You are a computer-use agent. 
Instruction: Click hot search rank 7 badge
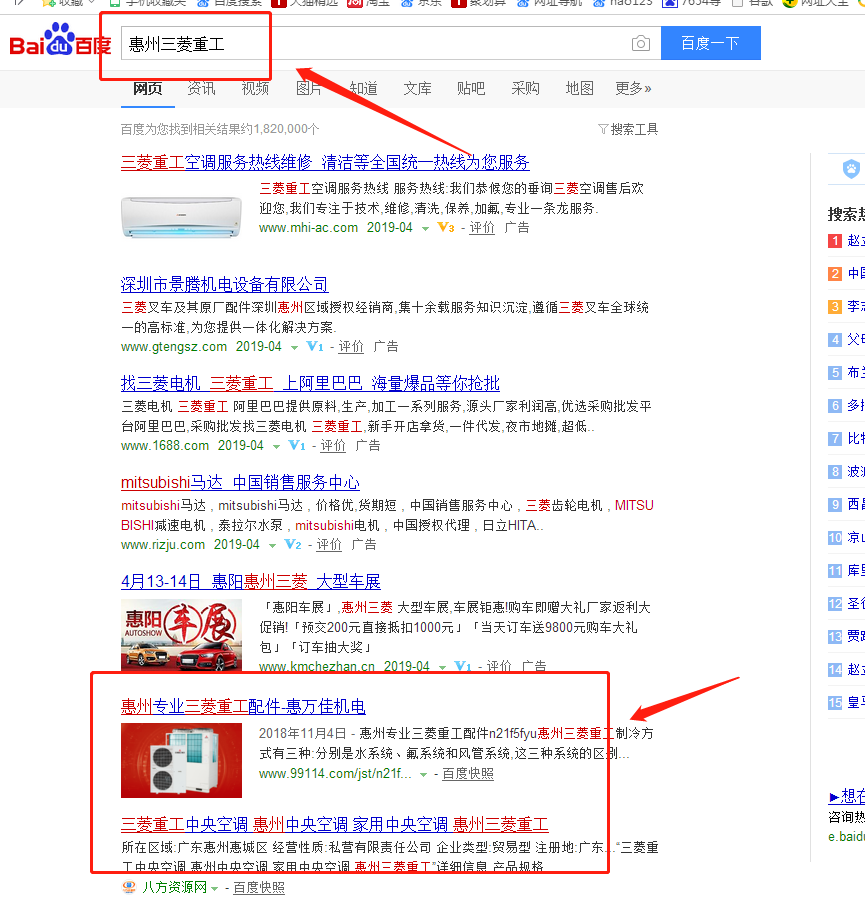click(x=835, y=439)
